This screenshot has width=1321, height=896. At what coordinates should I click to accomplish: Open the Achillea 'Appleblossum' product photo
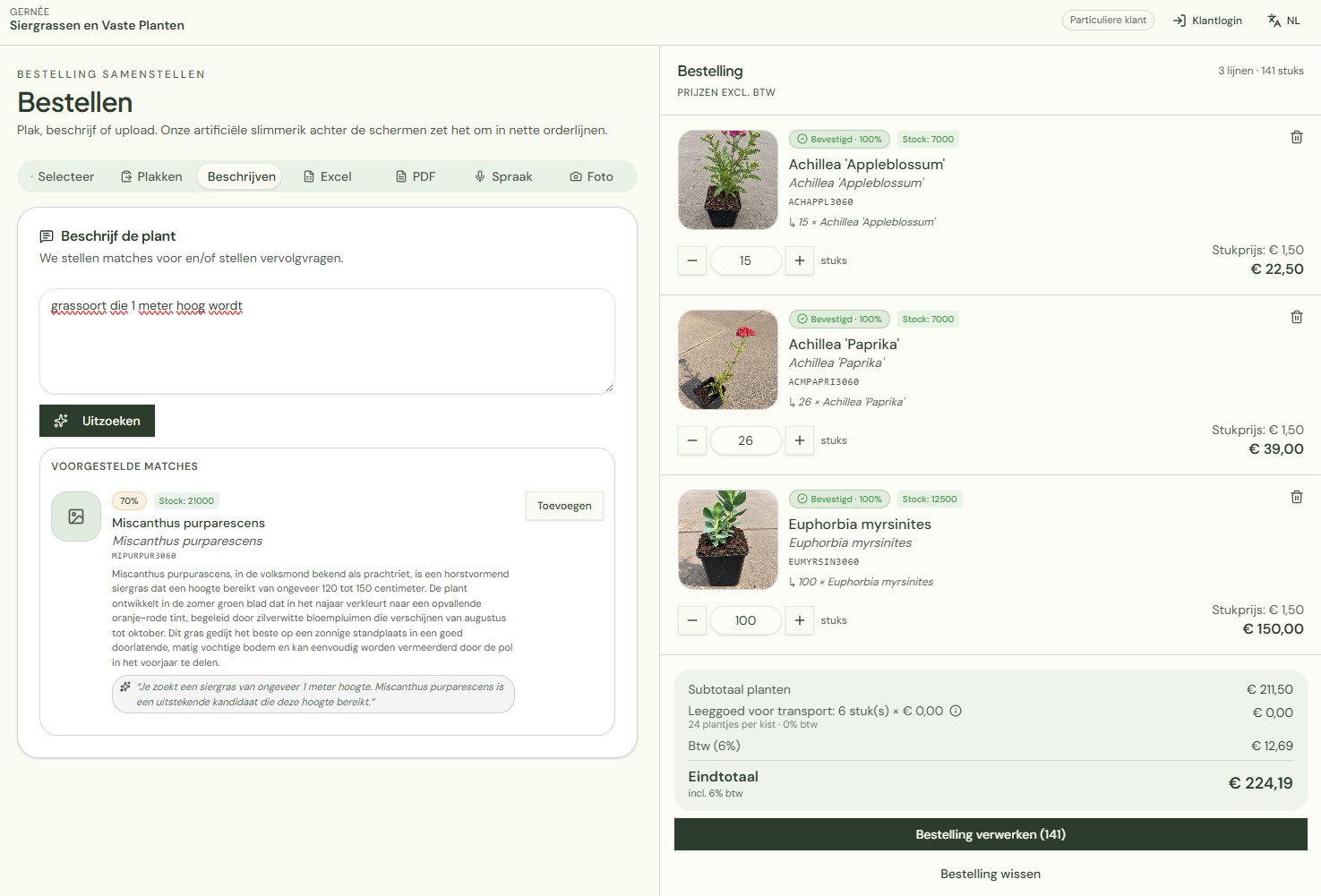(728, 180)
